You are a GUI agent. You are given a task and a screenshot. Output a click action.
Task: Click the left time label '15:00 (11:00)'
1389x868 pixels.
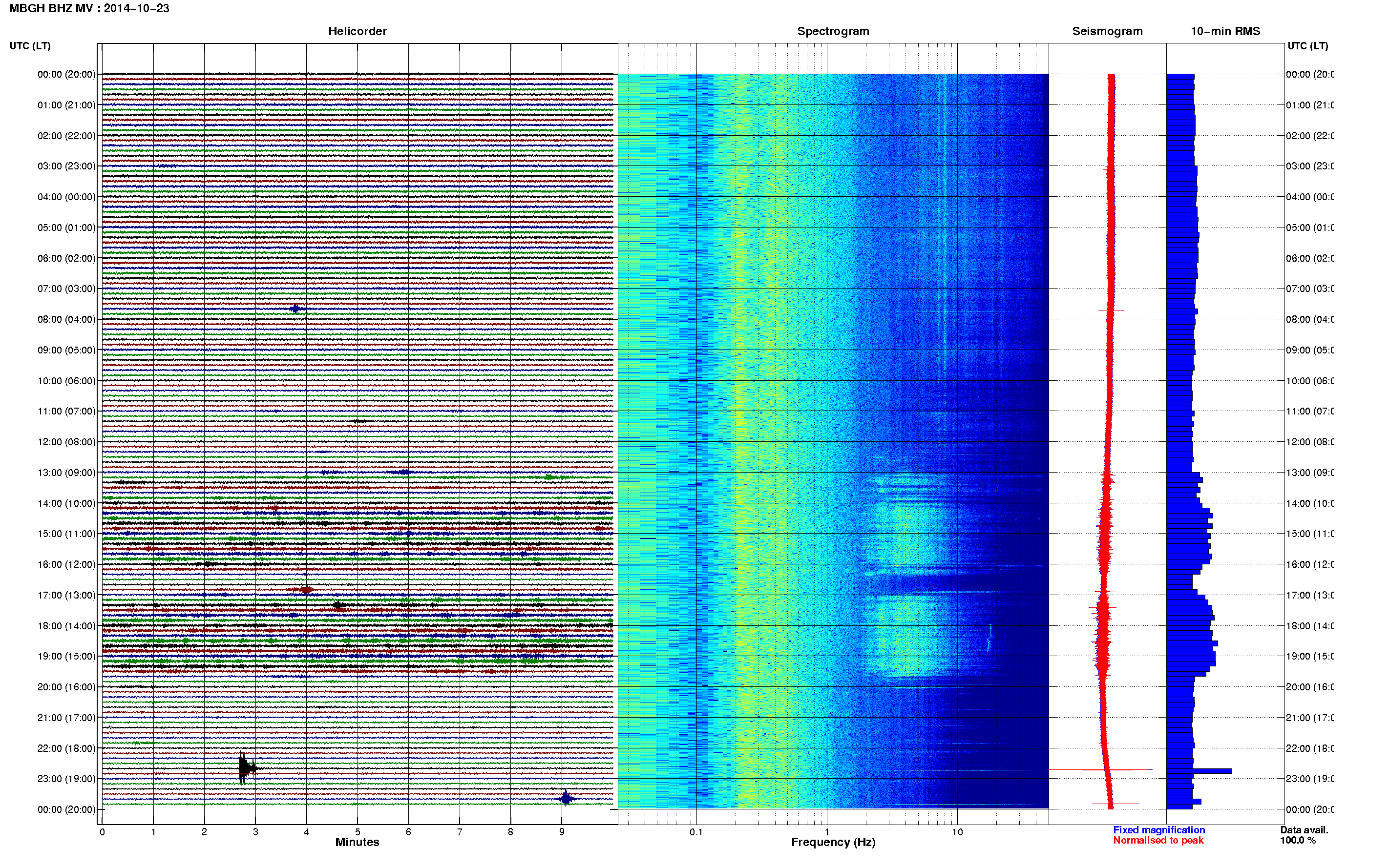pyautogui.click(x=66, y=534)
